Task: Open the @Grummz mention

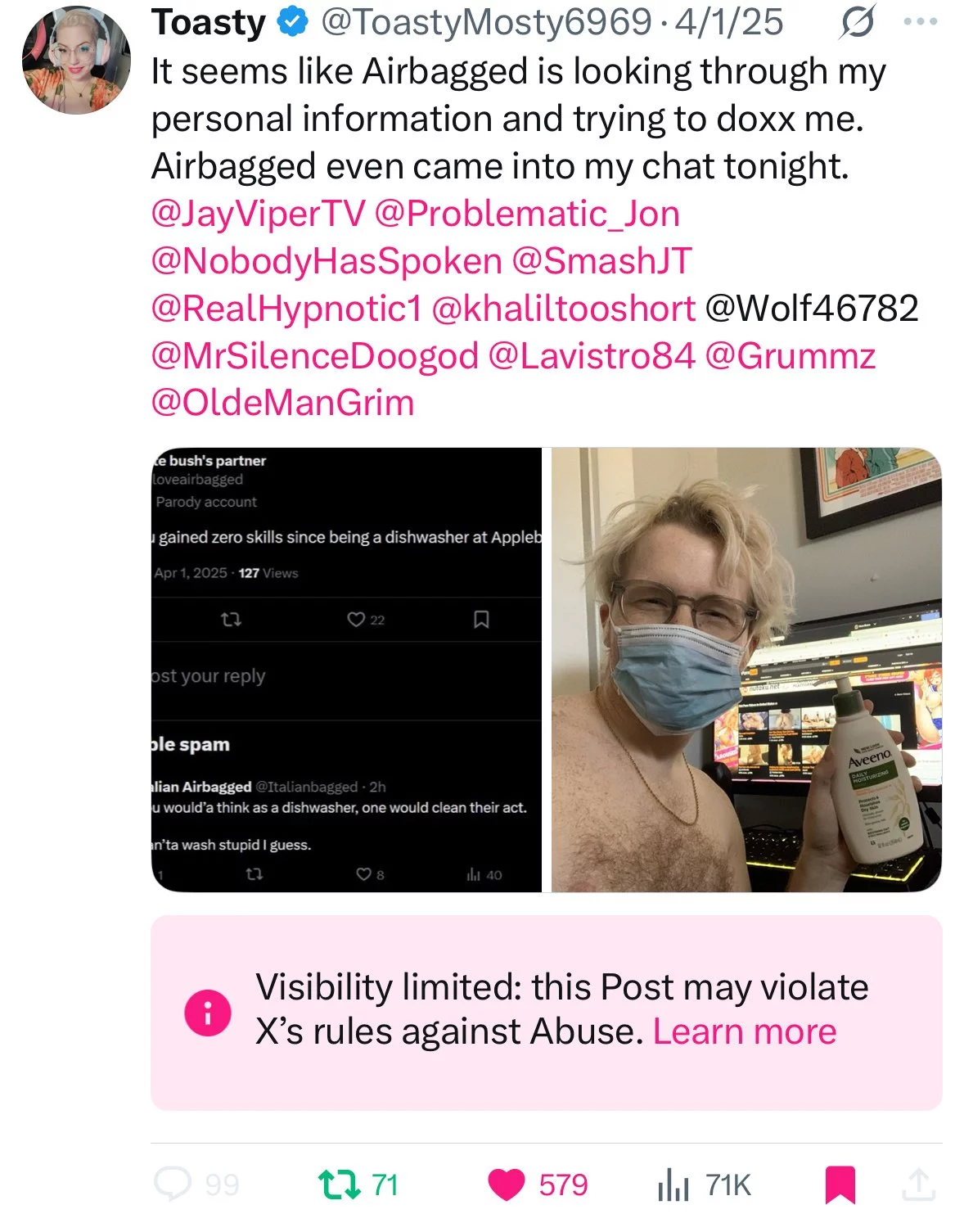Action: (790, 356)
